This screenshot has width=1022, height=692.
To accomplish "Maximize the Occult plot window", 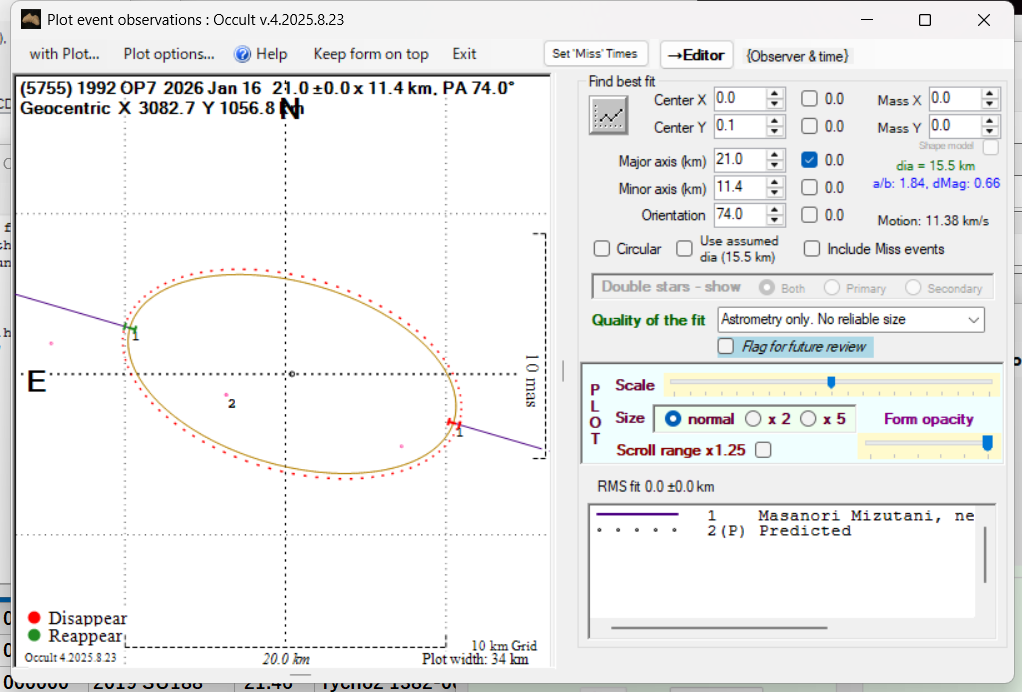I will 924,20.
